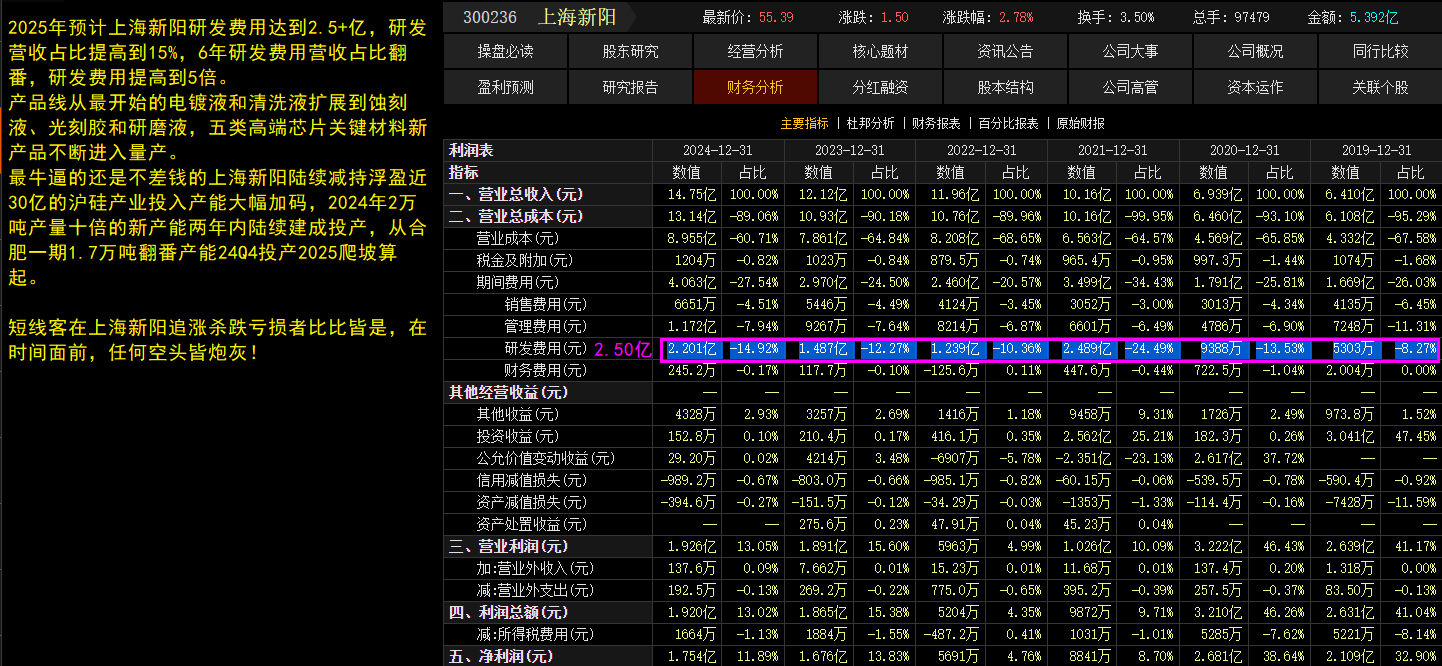
Task: Click the 投资收益(元) row label
Action: pyautogui.click(x=518, y=436)
